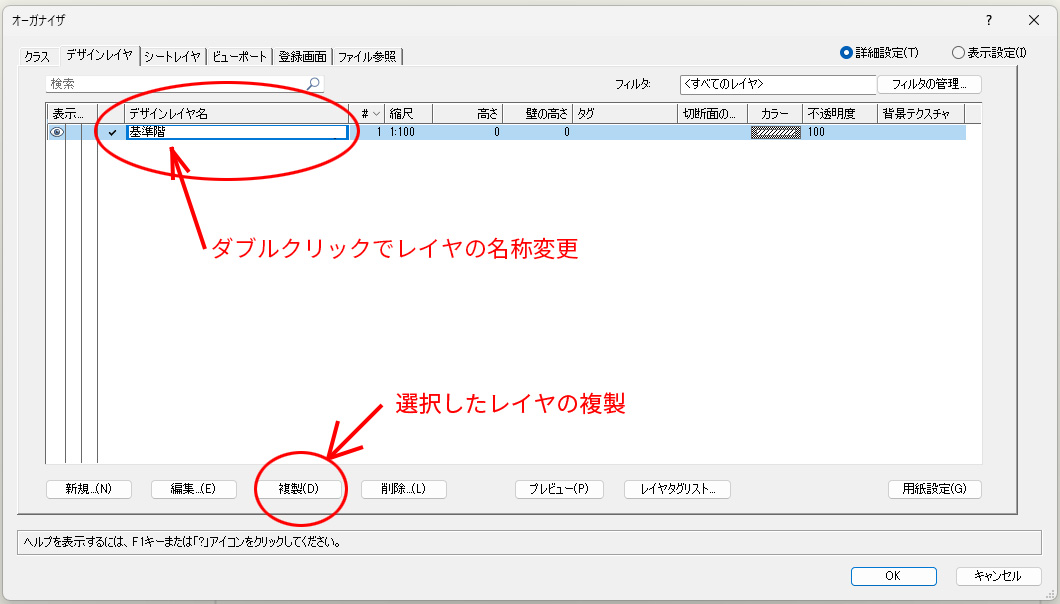Viewport: 1060px width, 604px height.
Task: Toggle visibility eye icon for 基準階 layer
Action: point(57,132)
